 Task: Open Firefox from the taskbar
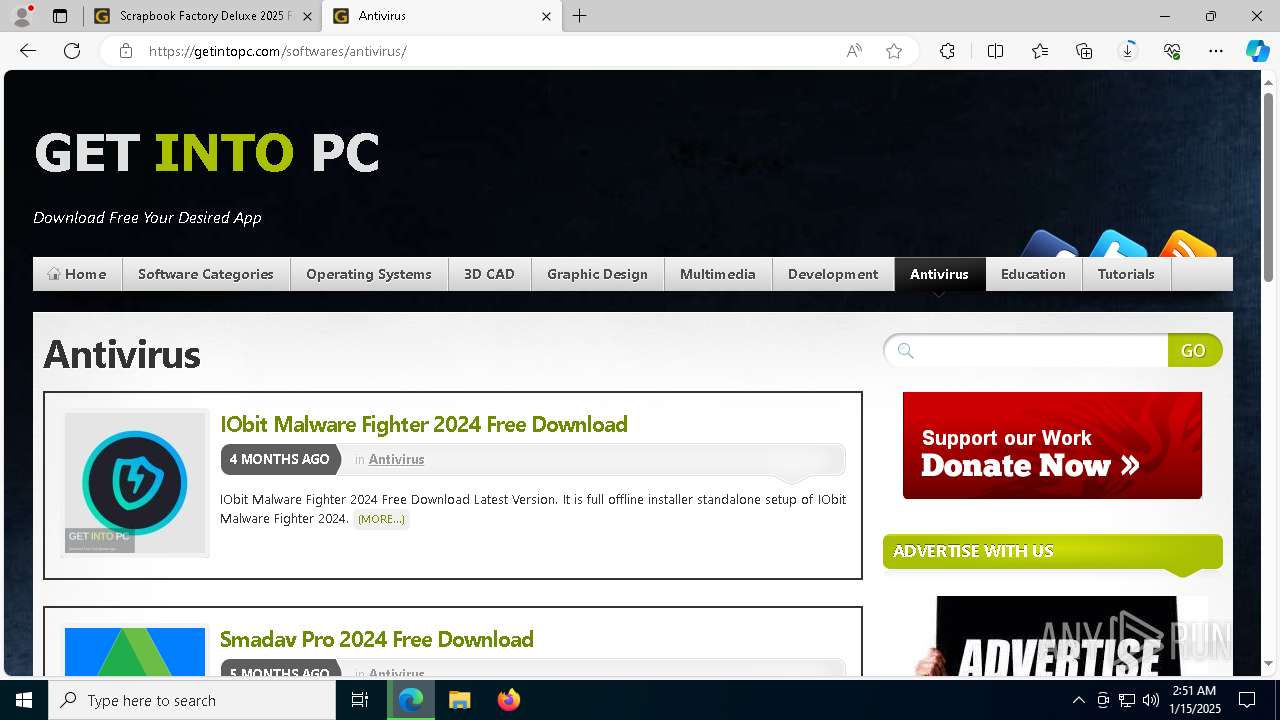point(508,700)
